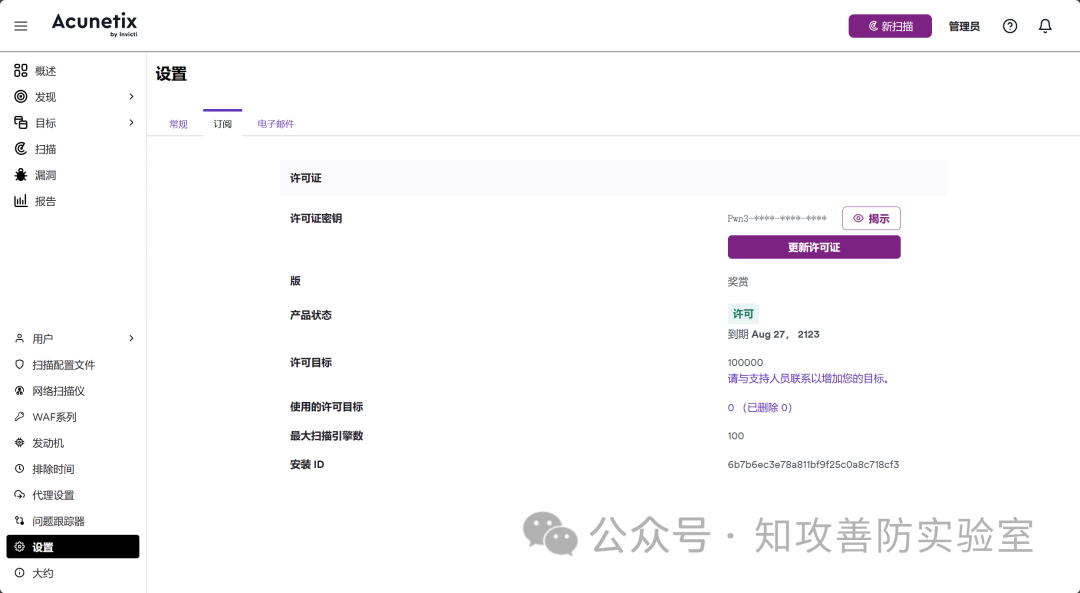The height and width of the screenshot is (593, 1080).
Task: Click the 概述 dashboard icon
Action: (x=21, y=70)
